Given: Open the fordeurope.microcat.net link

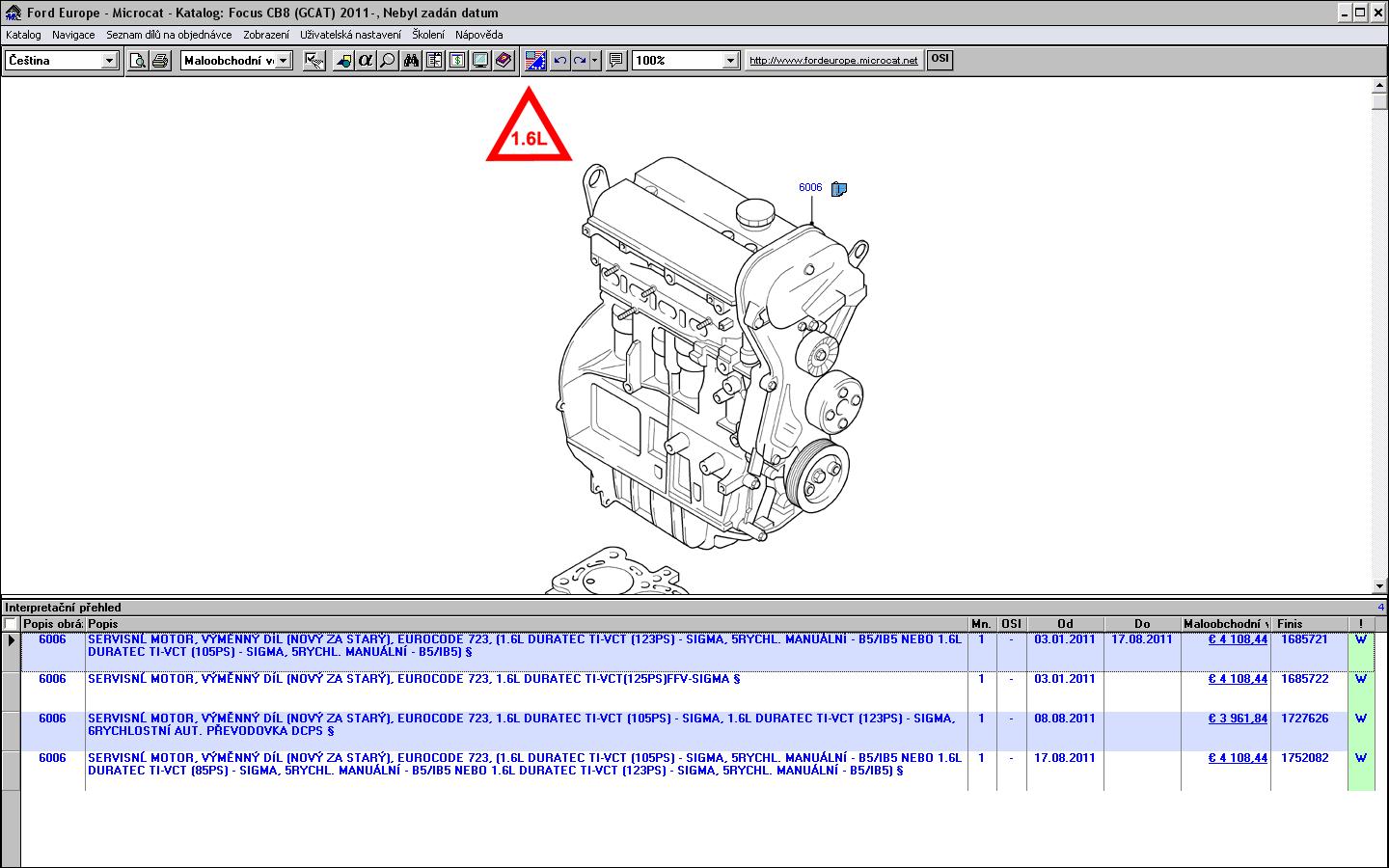Looking at the screenshot, I should pos(833,61).
